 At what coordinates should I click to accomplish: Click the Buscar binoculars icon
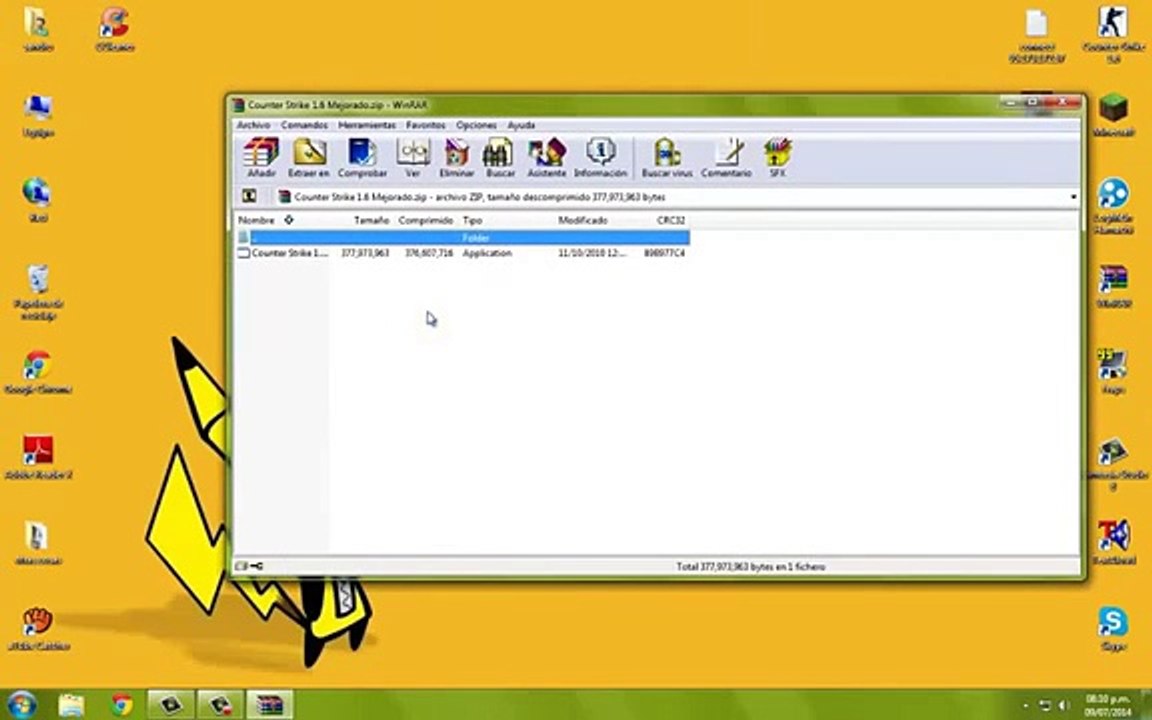coord(500,157)
